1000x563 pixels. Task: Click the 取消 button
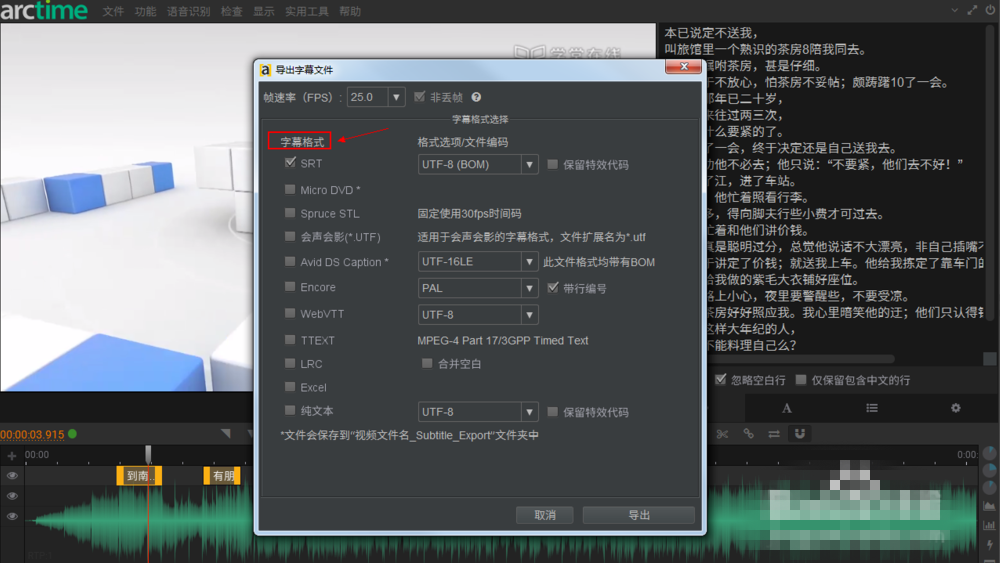click(x=544, y=515)
